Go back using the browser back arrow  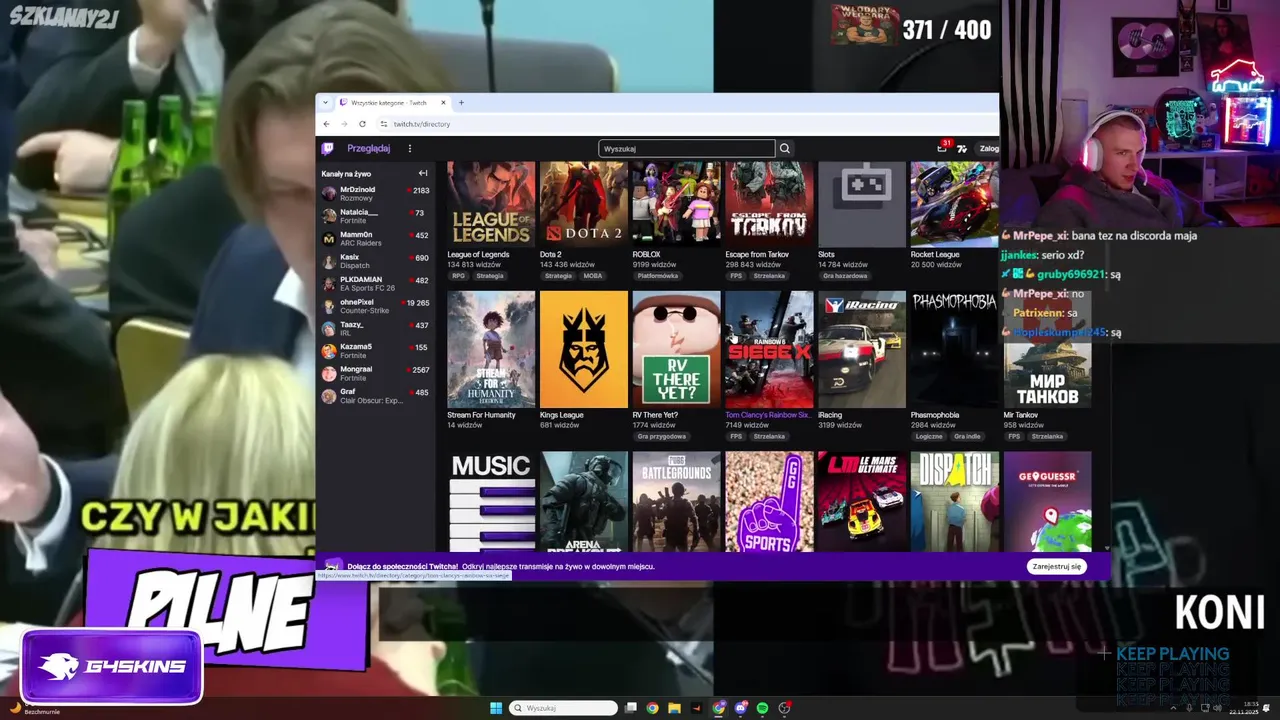[326, 124]
